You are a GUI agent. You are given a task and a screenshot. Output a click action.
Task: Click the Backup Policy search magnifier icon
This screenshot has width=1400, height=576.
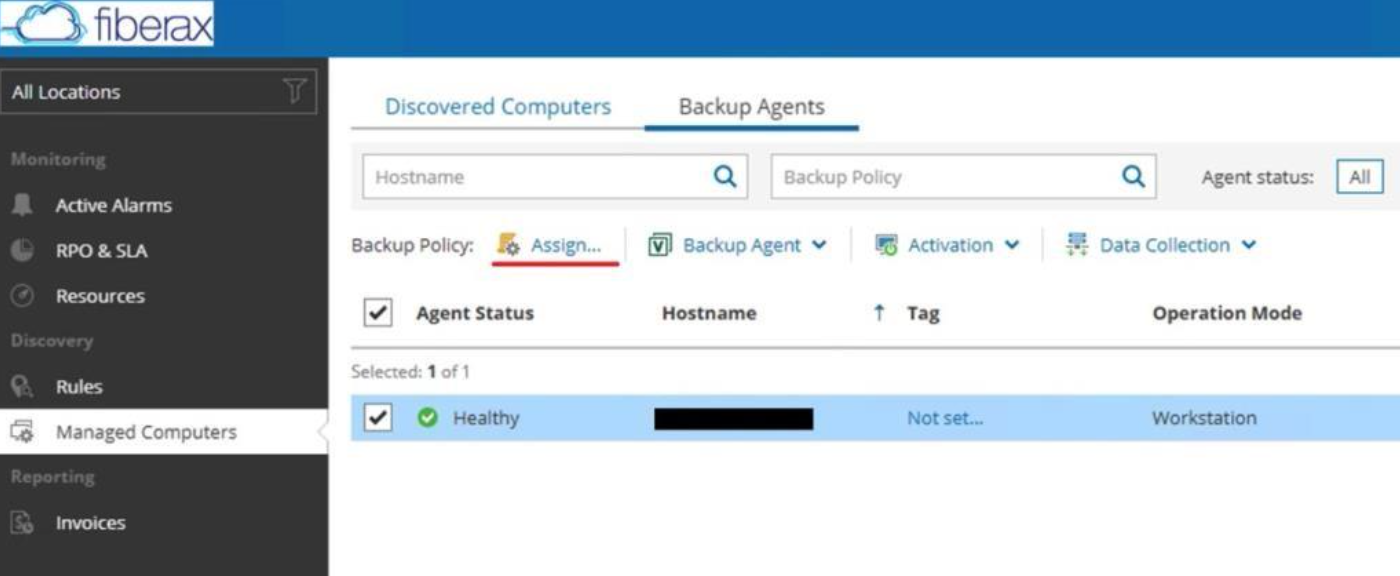1133,176
